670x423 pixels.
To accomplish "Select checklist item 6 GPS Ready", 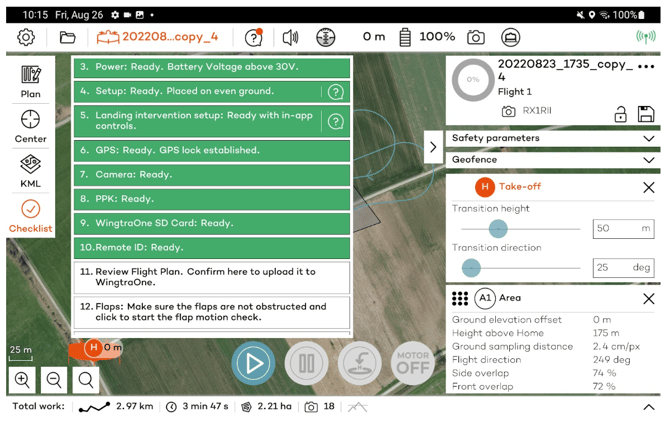I will point(212,150).
